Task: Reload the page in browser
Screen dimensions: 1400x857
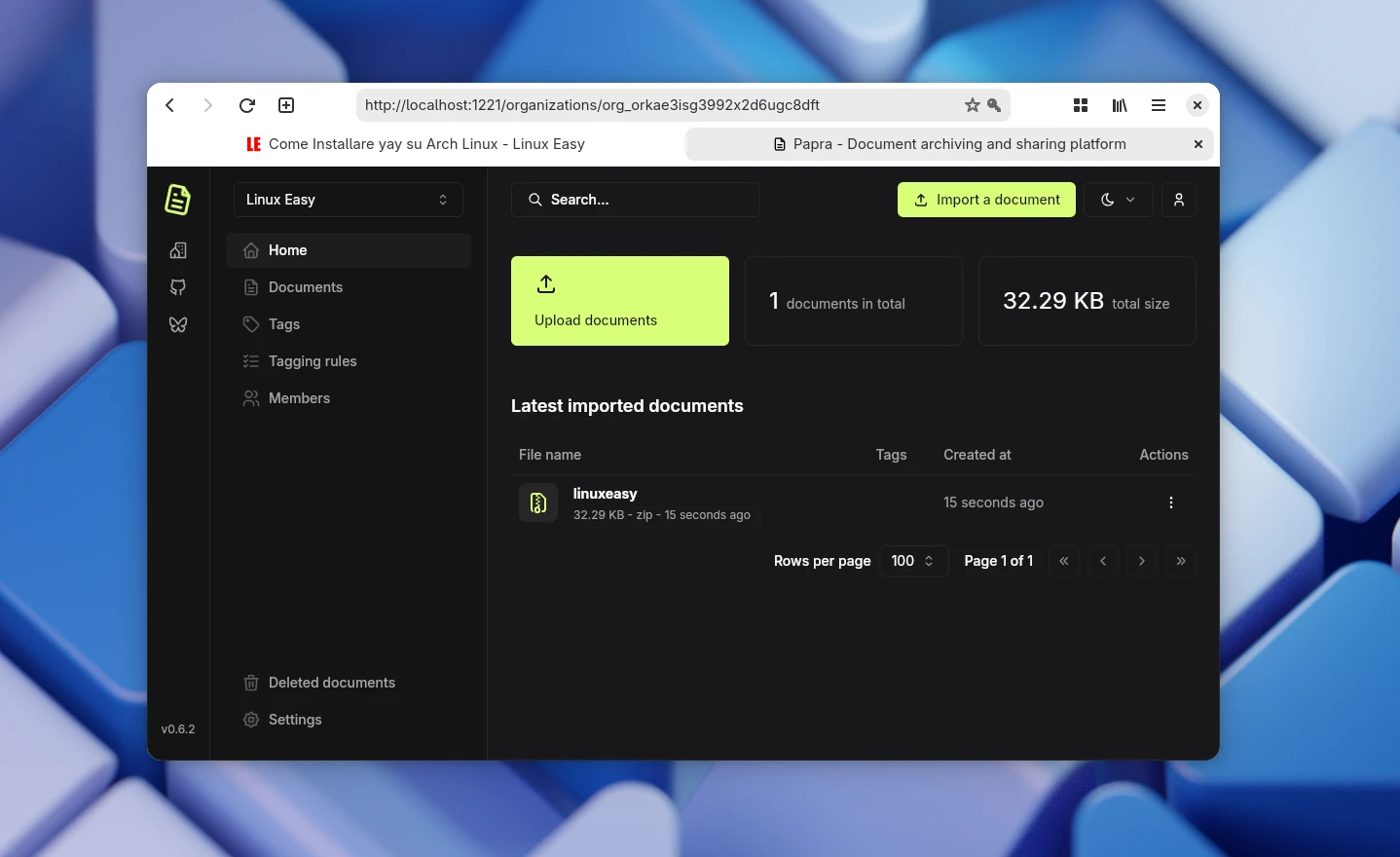Action: pos(247,105)
